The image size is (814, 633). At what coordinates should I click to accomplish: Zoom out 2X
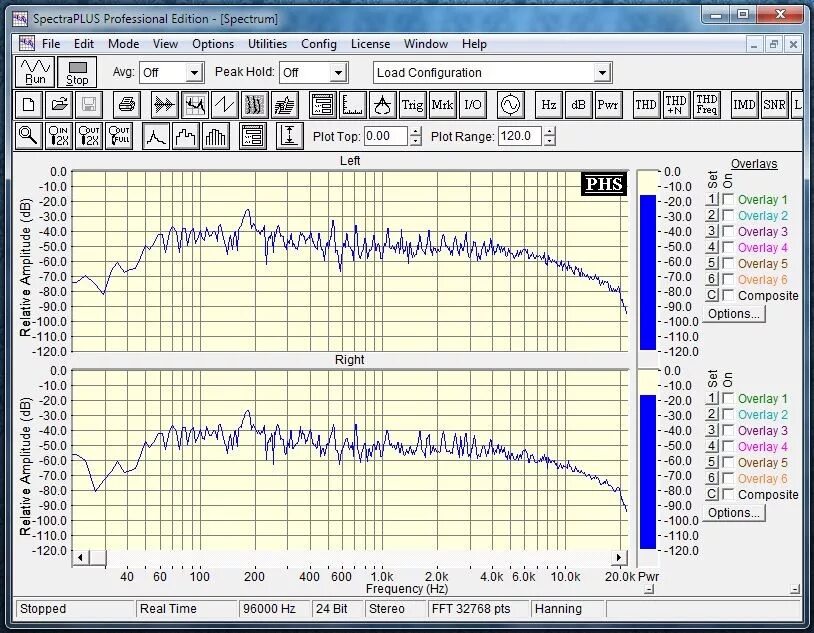89,136
